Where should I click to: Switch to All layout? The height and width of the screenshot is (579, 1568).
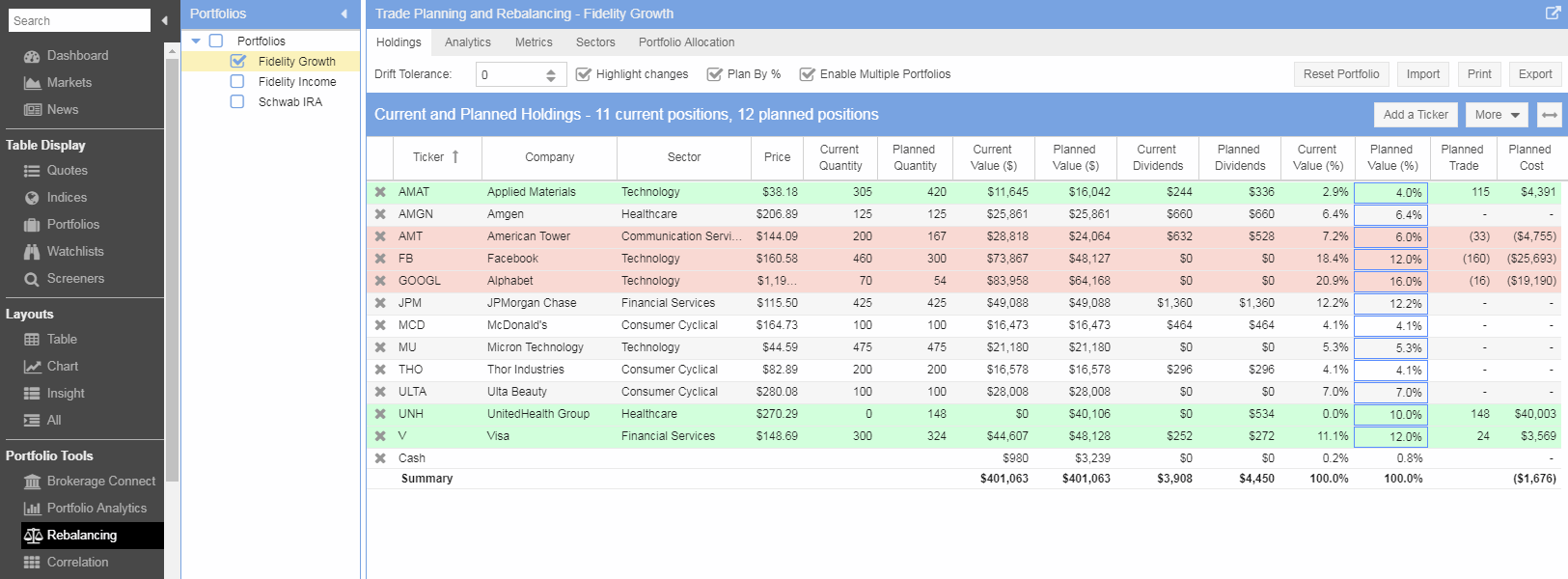coord(42,421)
